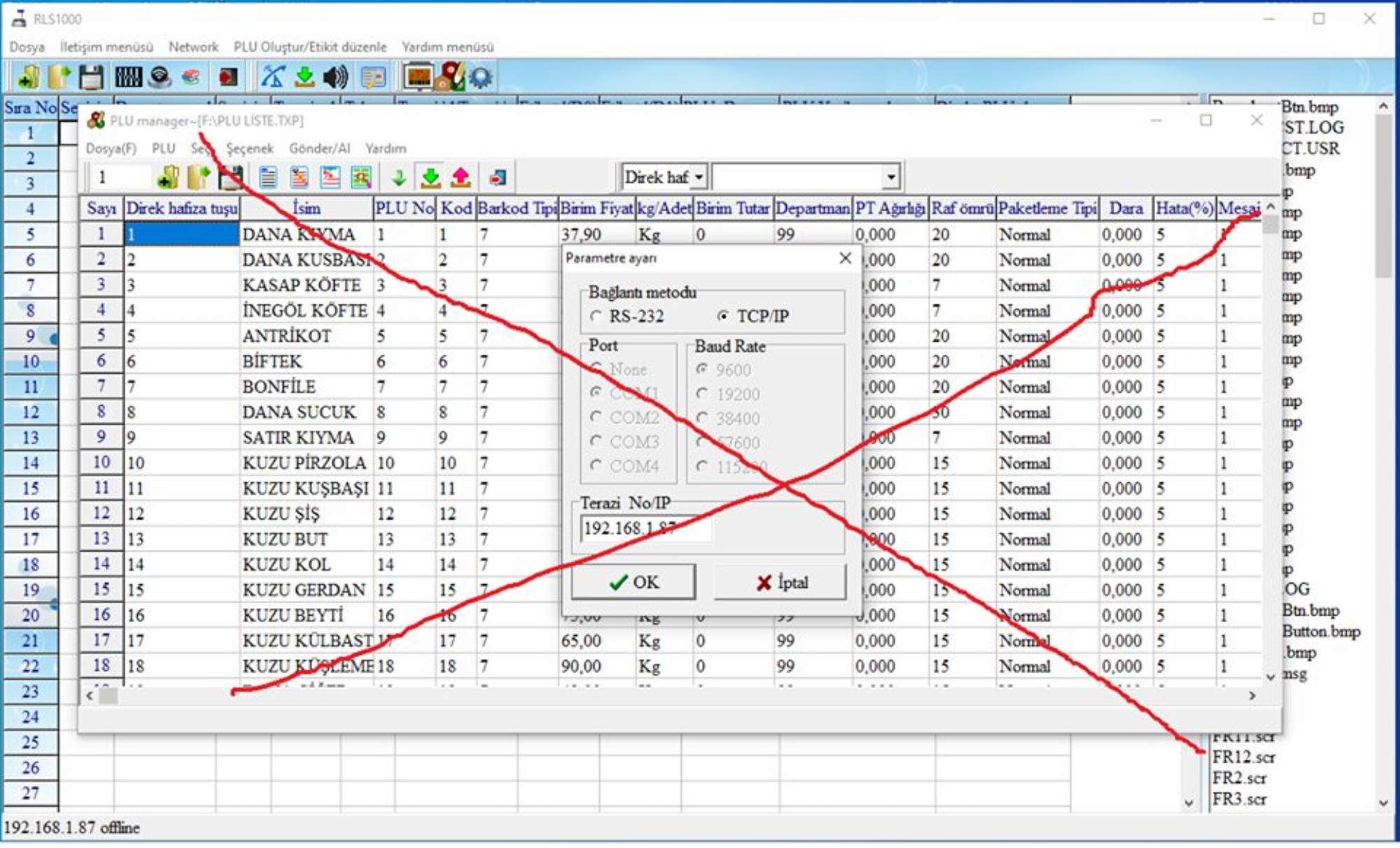Click the İsim column header
Screen dimensions: 1400x848
(x=307, y=209)
